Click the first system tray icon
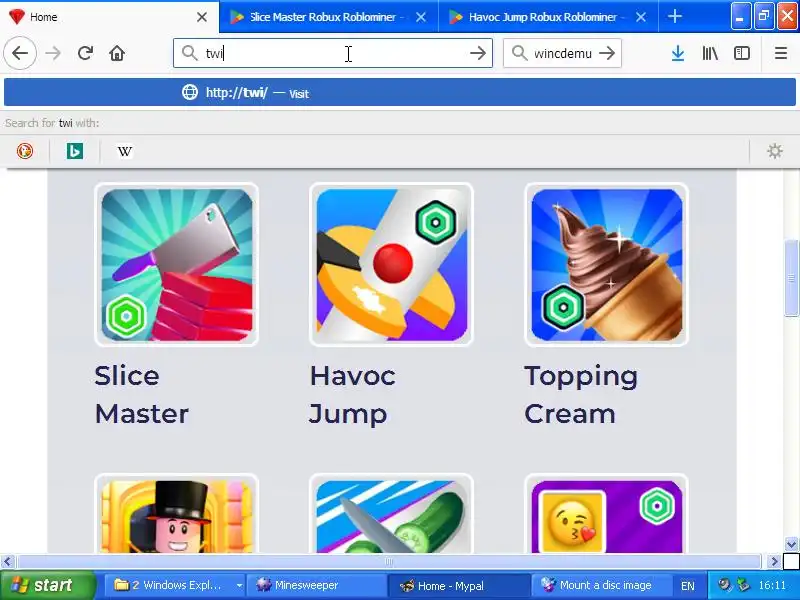800x600 pixels. [x=723, y=585]
